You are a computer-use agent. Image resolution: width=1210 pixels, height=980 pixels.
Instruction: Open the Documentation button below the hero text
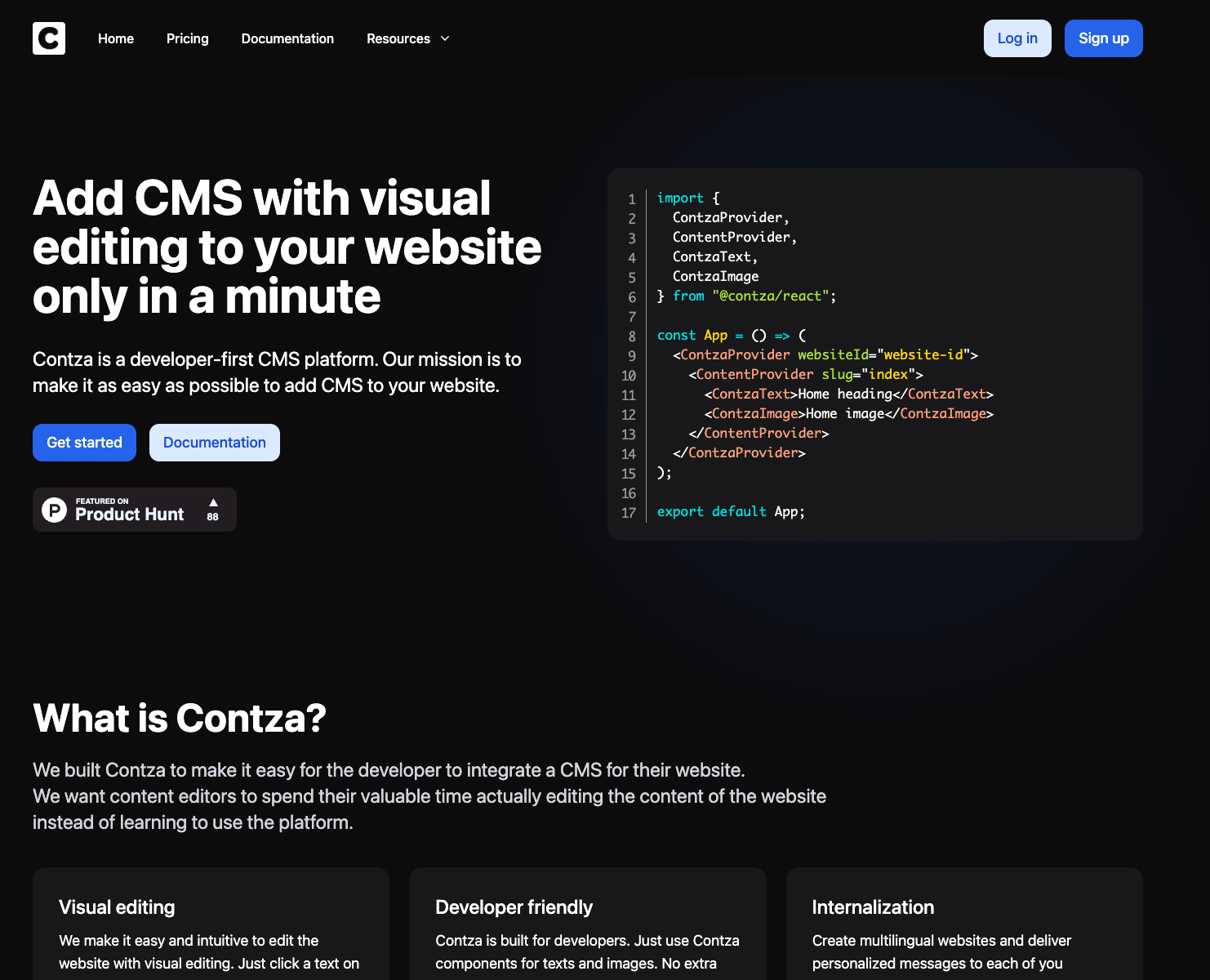pyautogui.click(x=215, y=443)
